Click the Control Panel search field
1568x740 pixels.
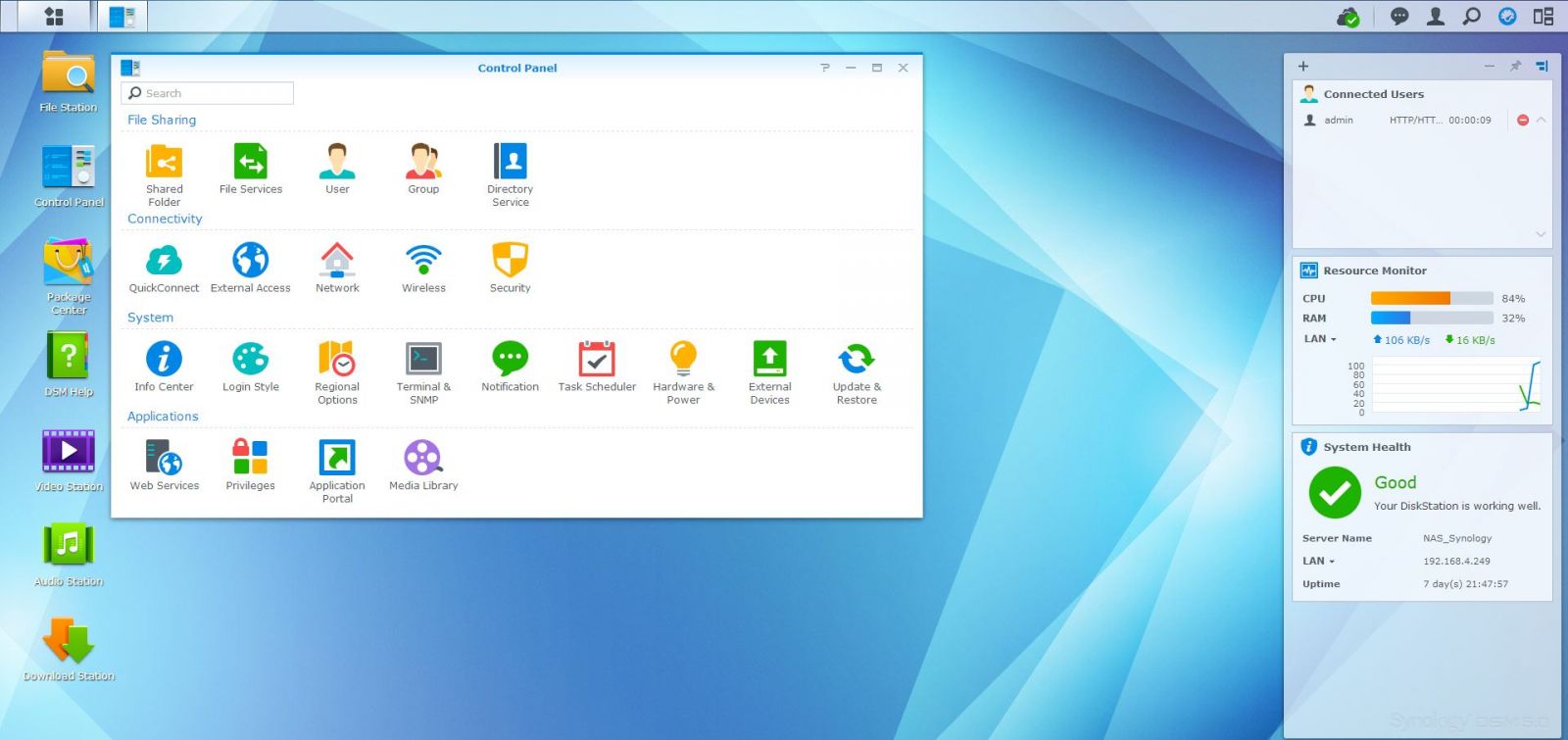pyautogui.click(x=208, y=93)
